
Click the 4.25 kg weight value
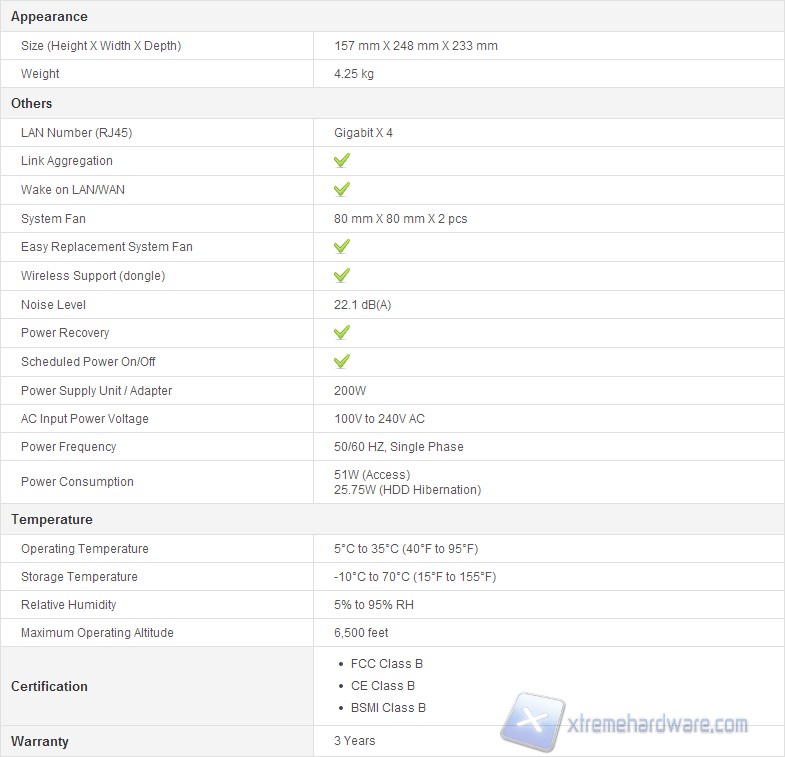[354, 74]
